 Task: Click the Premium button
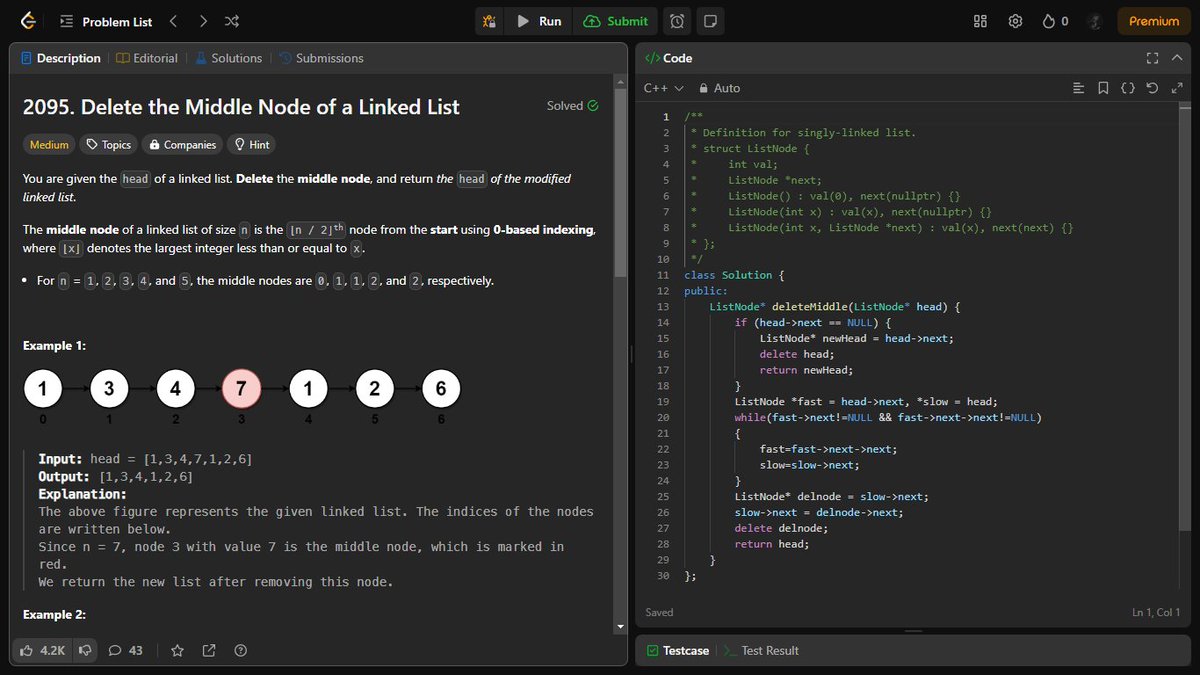[1154, 21]
